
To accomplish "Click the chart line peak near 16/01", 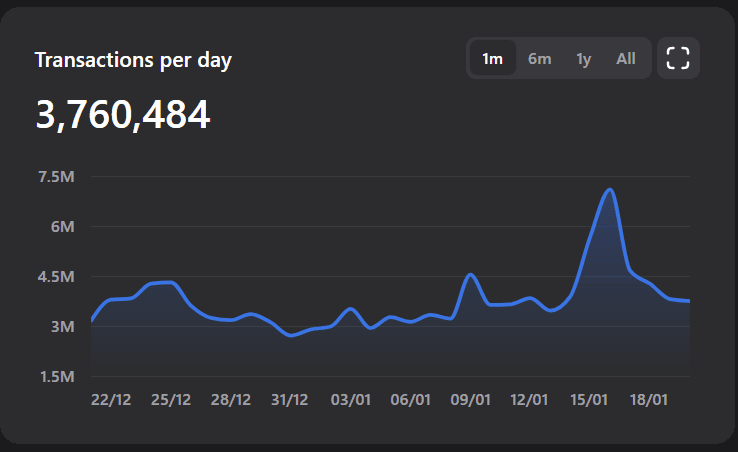I will coord(609,189).
